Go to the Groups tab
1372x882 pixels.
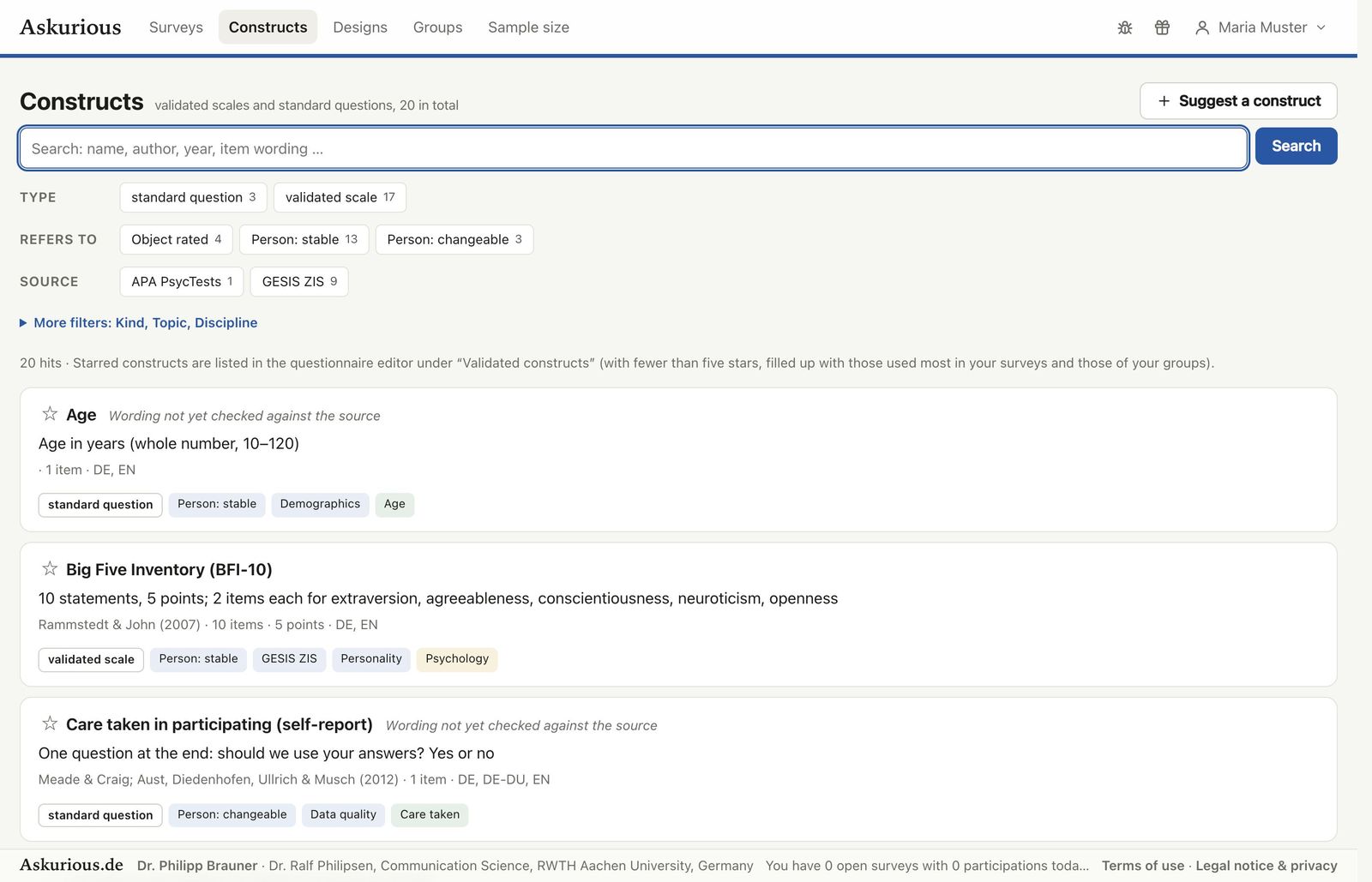437,27
